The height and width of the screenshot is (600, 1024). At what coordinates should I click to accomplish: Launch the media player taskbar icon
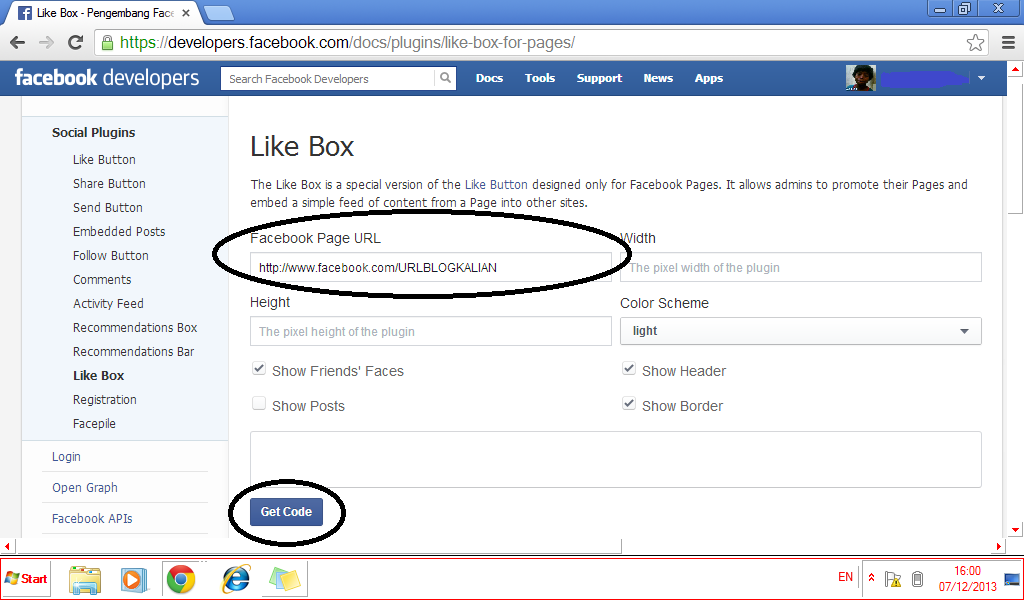(x=133, y=580)
